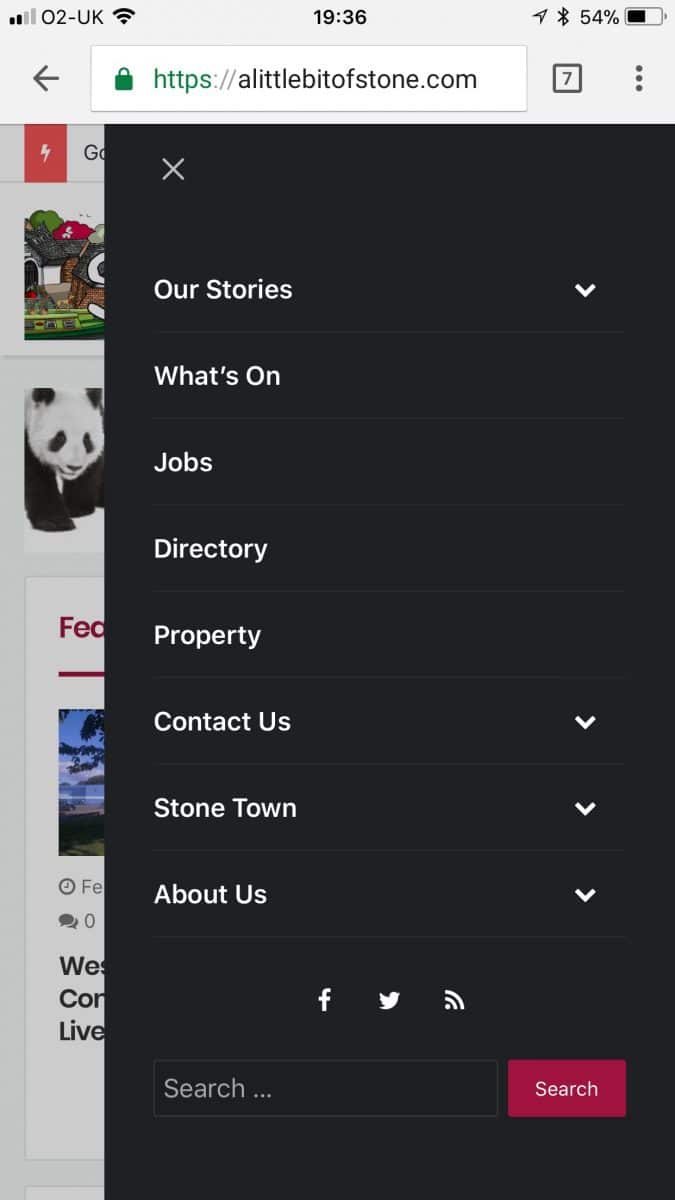Close the side menu with the X
675x1200 pixels.
(173, 169)
